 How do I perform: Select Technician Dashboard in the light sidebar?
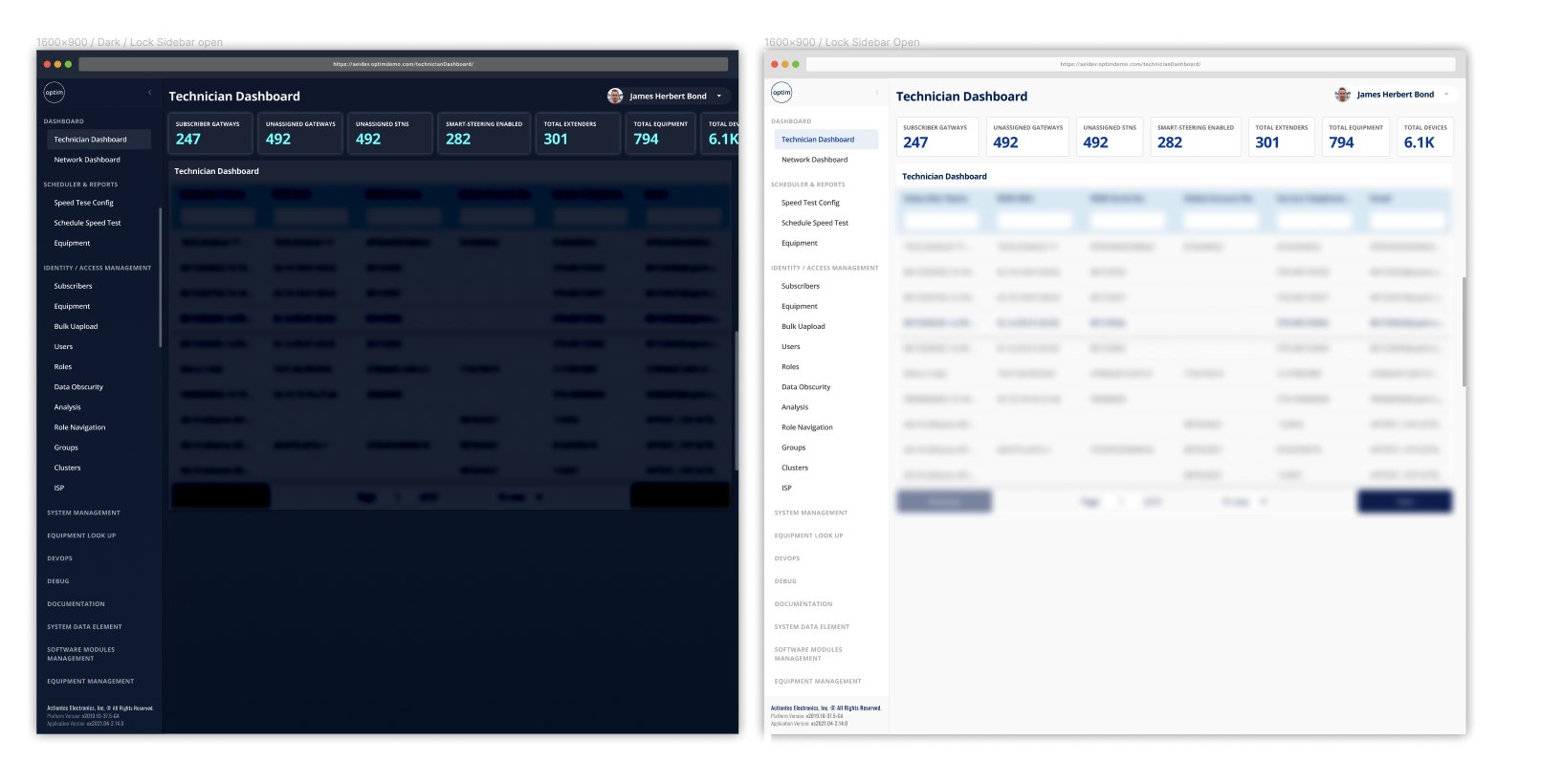825,140
